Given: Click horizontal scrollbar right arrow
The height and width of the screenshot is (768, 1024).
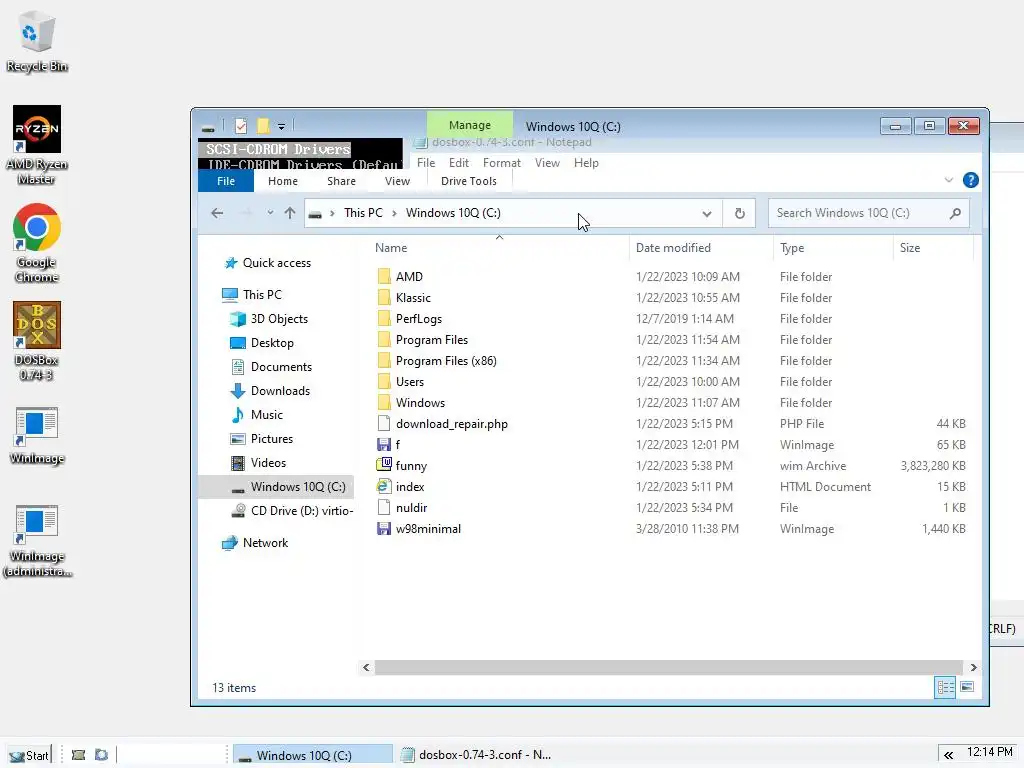Looking at the screenshot, I should [973, 667].
